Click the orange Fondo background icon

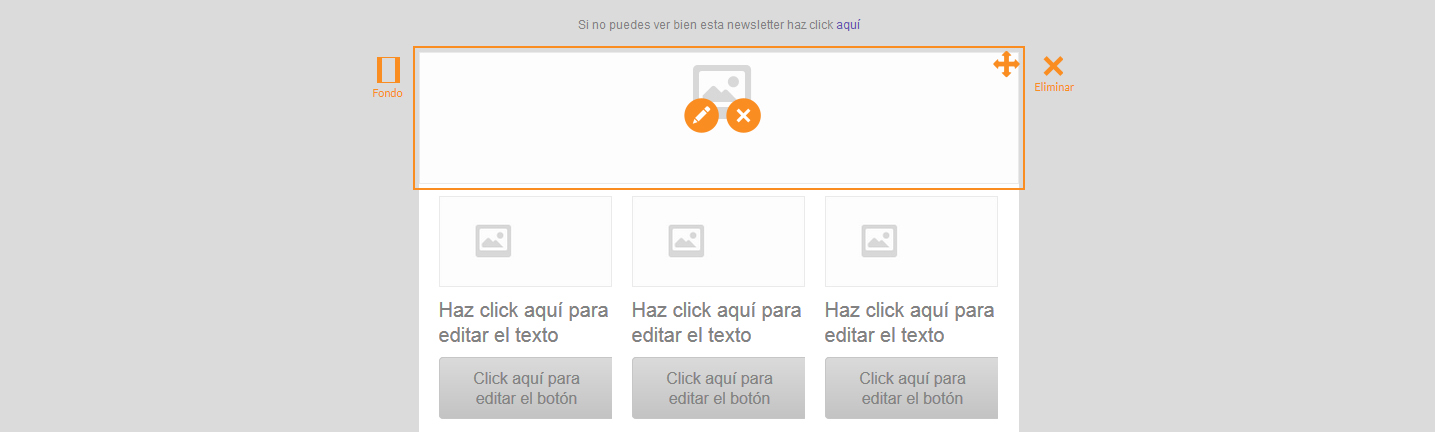pos(388,69)
